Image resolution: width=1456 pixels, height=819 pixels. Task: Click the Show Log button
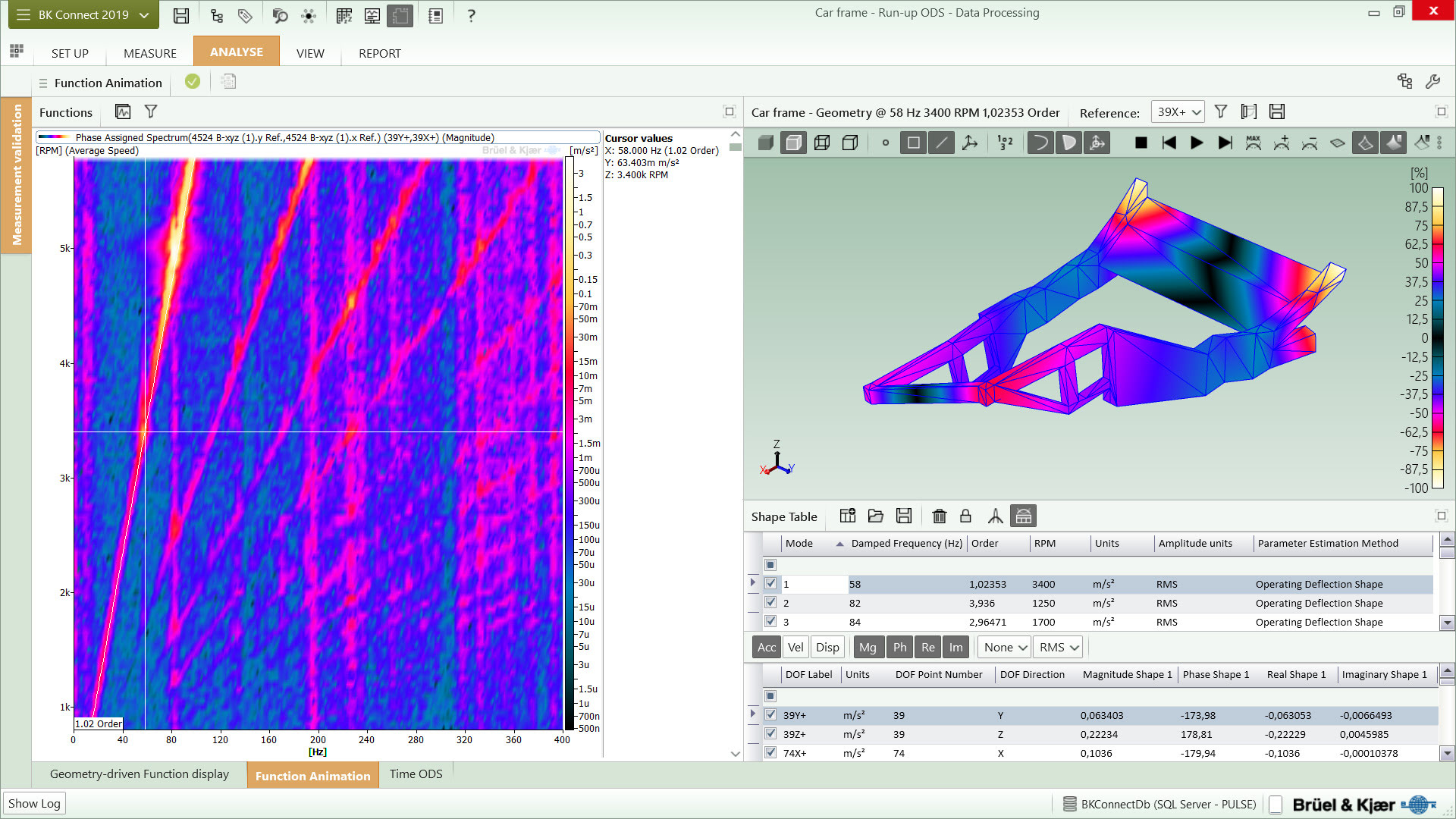(34, 804)
